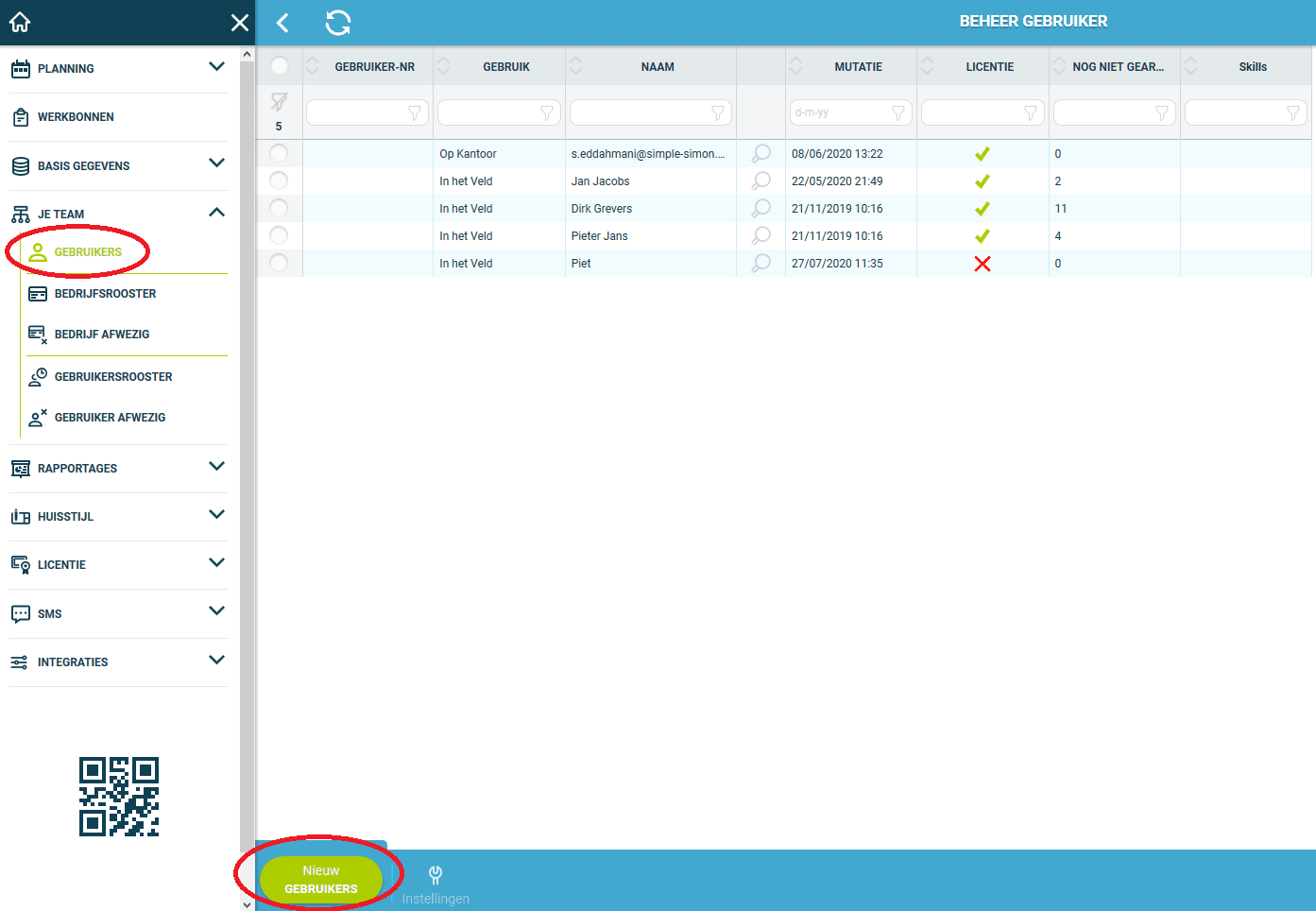Open details magnifier for Pieter Jans
Screen dimensions: 1316x911
[761, 235]
